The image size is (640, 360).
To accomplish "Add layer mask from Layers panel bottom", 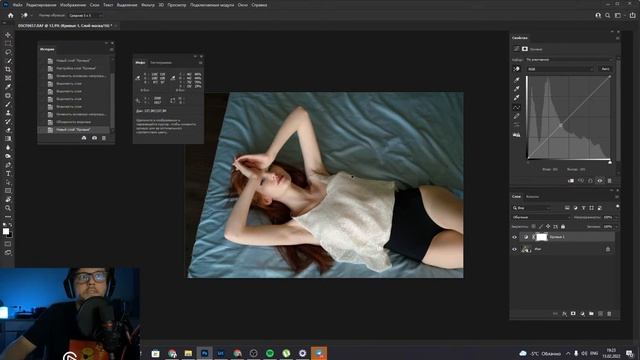I will pyautogui.click(x=573, y=313).
